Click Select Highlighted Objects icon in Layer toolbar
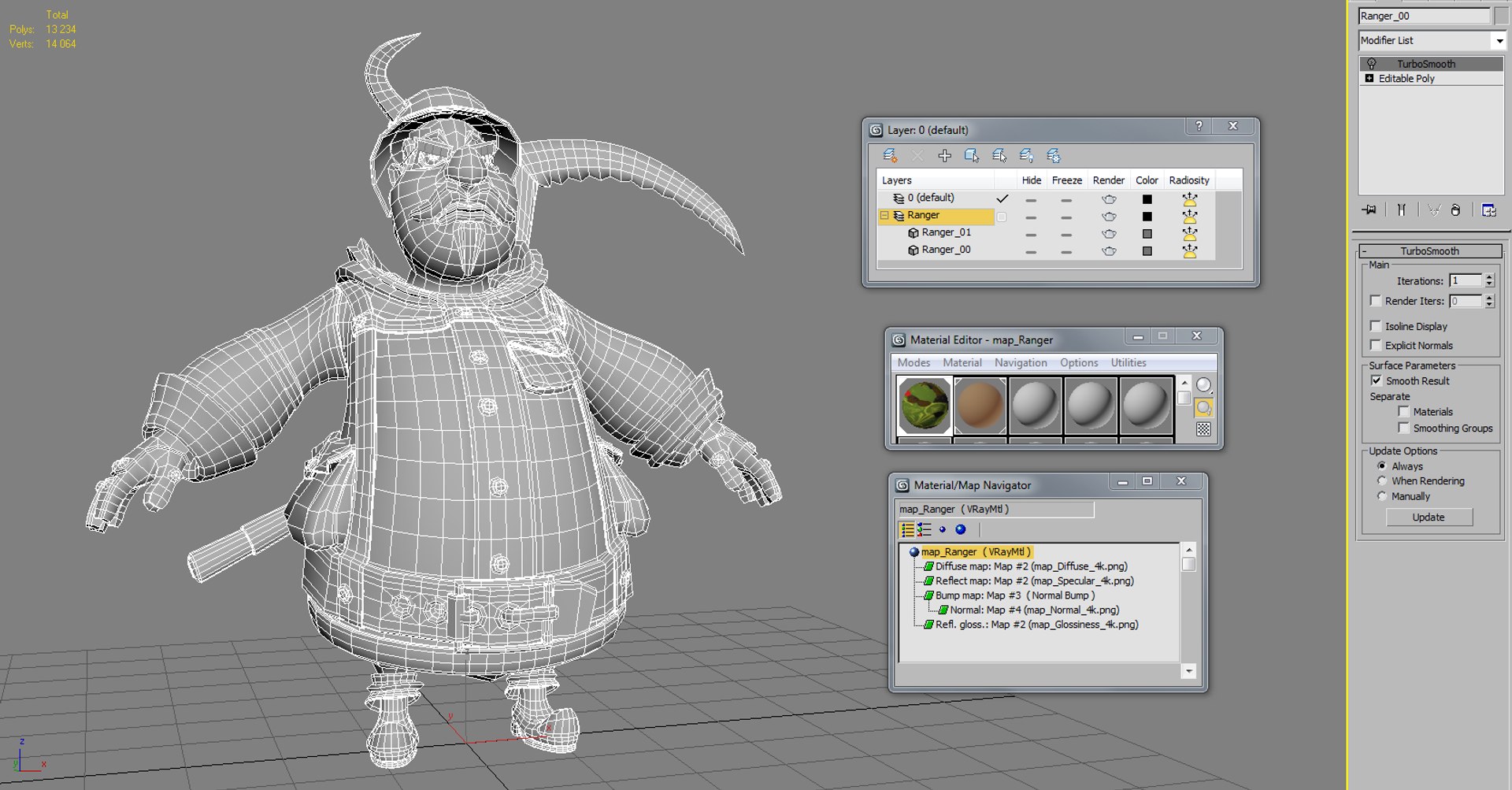 [972, 155]
